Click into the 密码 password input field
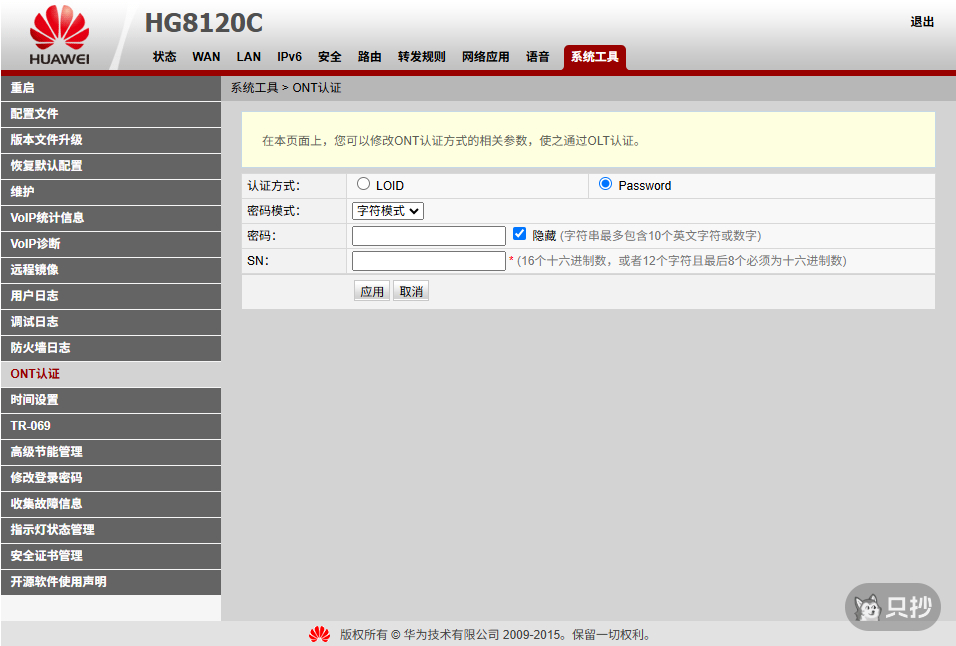This screenshot has width=956, height=646. (x=429, y=236)
